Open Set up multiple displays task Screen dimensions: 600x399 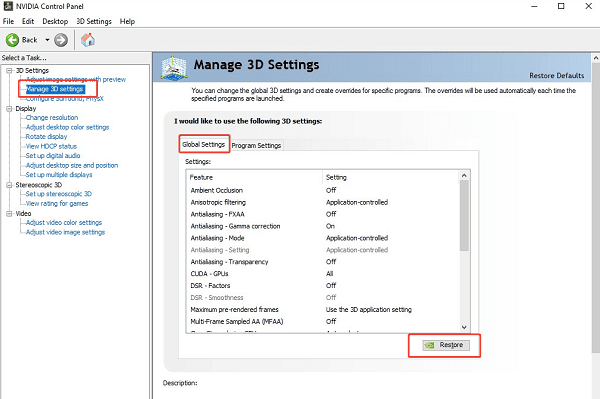59,175
